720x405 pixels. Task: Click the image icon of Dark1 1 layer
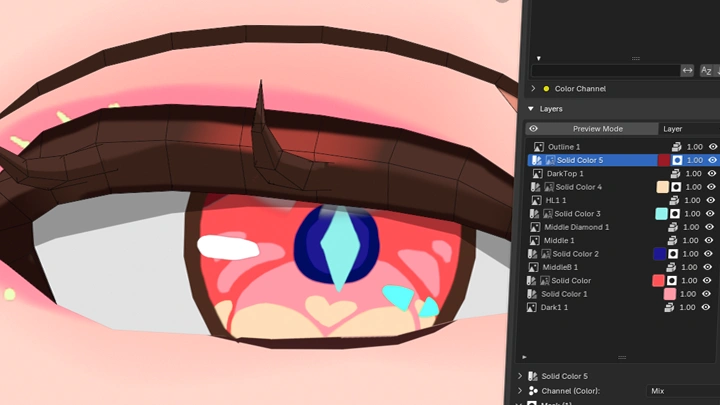click(x=531, y=307)
